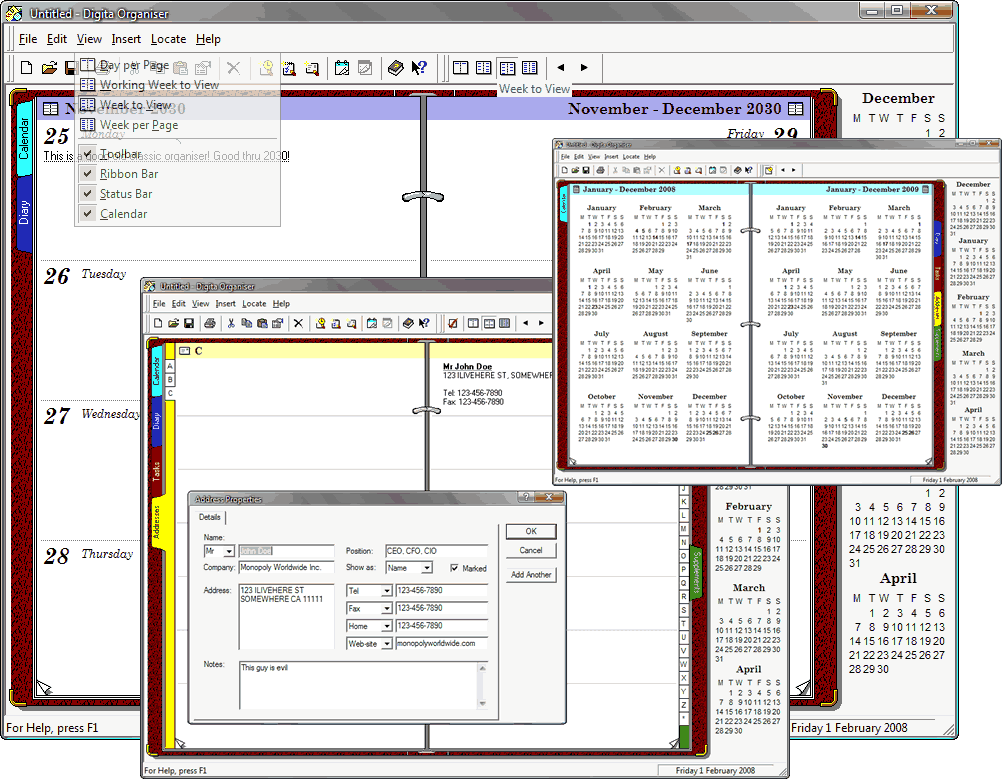Click Delete X icon in address window toolbar
1003x779 pixels.
tap(298, 323)
